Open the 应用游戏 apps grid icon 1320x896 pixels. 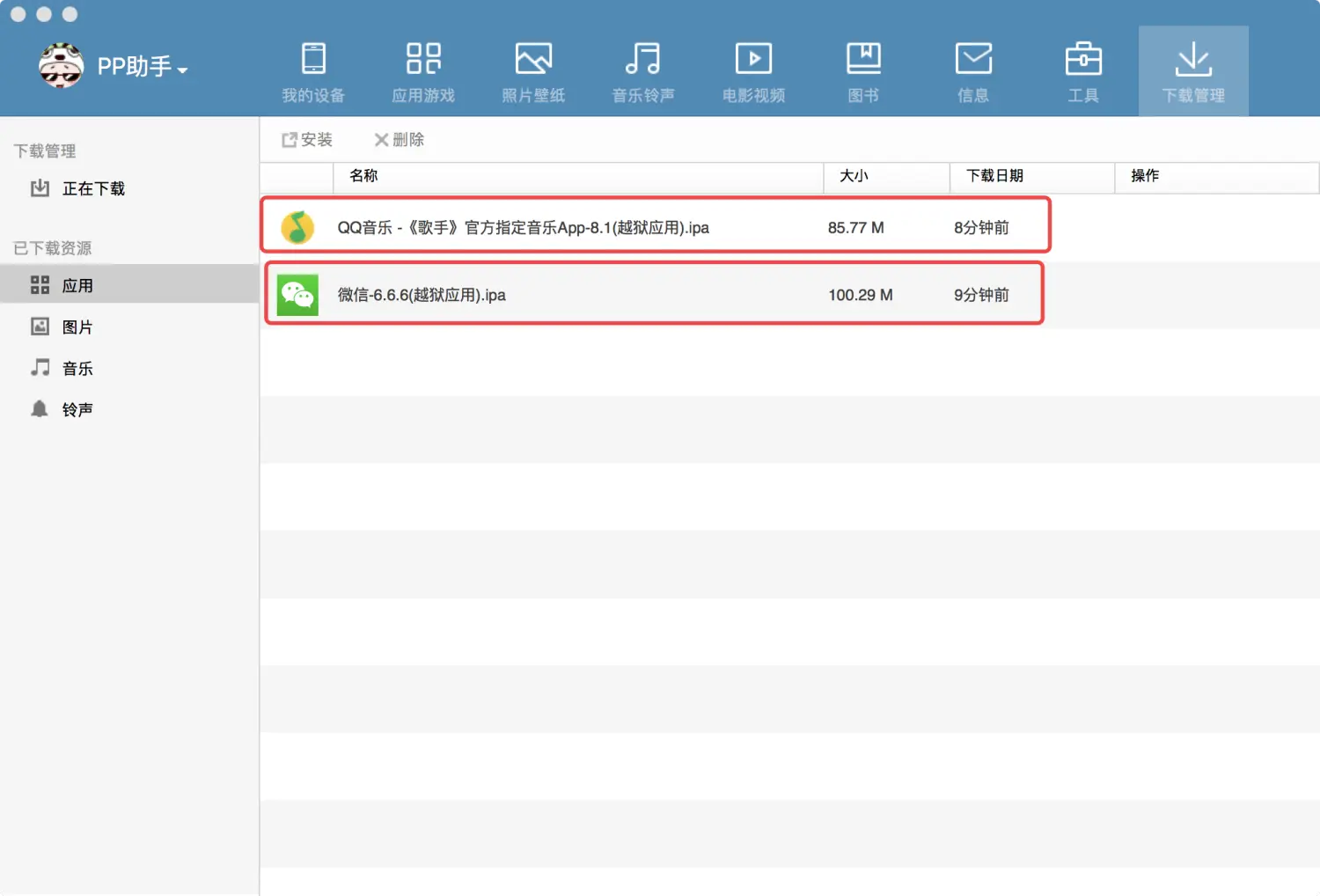coord(423,58)
